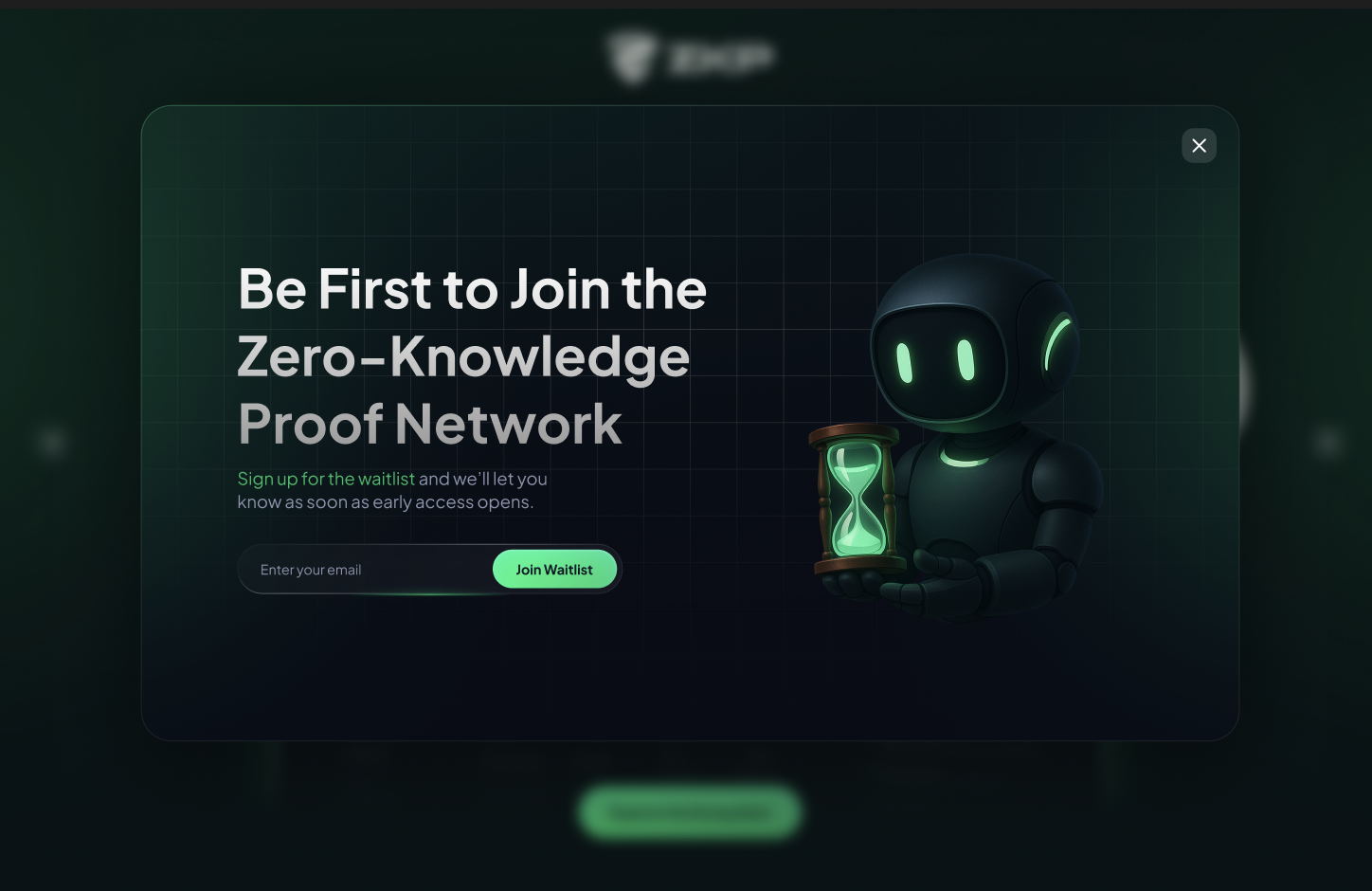Click the Be First to Join the headline
This screenshot has height=891, width=1372.
472,288
